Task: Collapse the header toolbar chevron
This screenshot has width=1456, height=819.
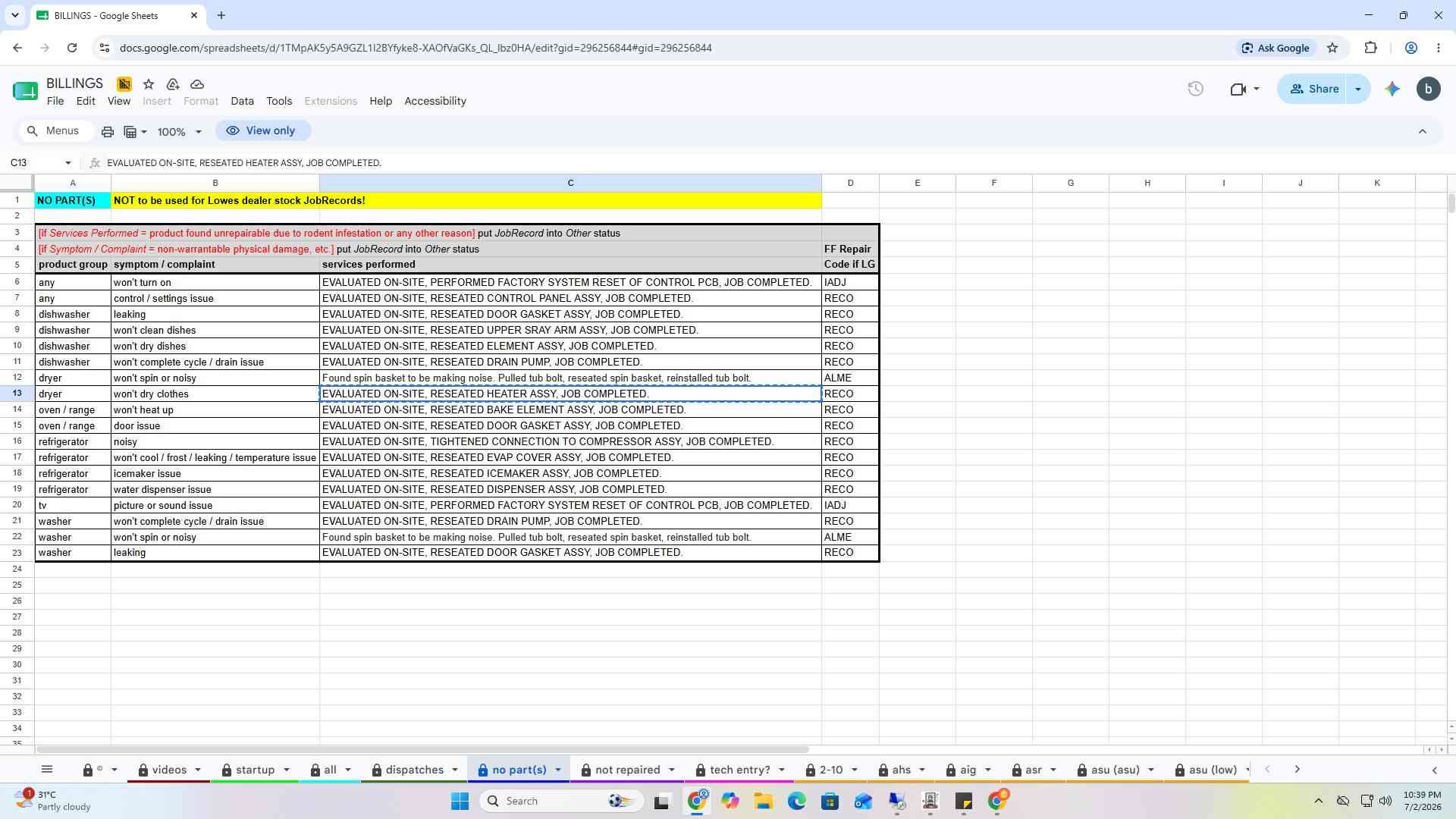Action: point(1423,131)
